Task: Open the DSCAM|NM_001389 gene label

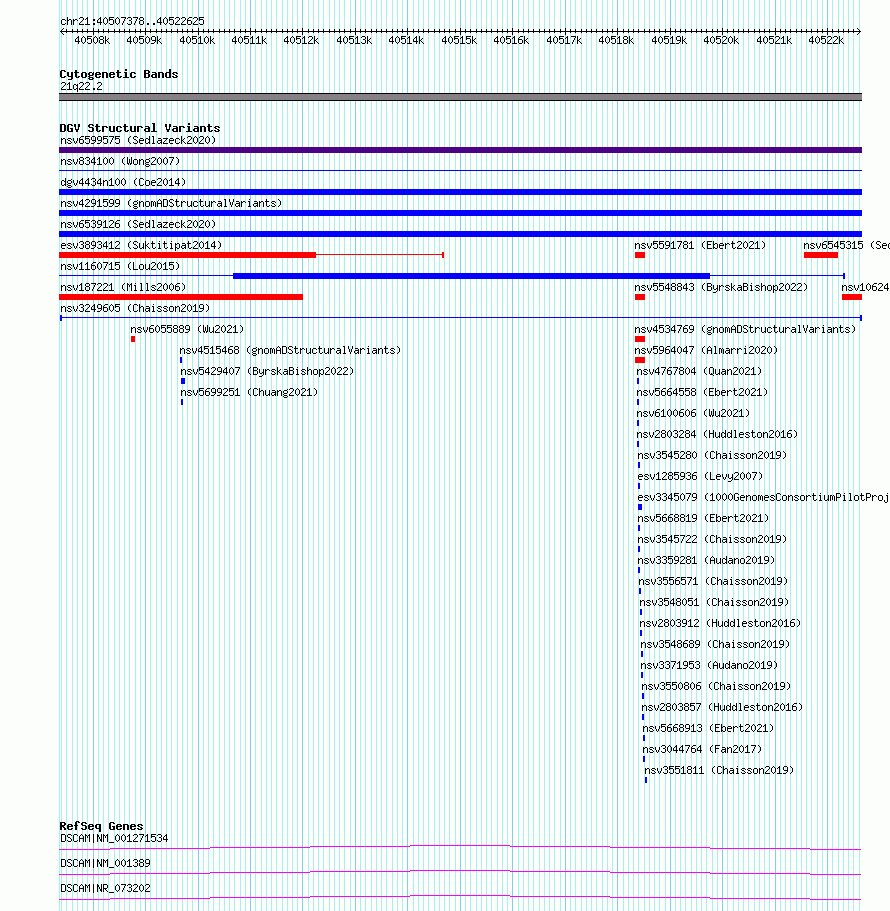Action: [x=105, y=863]
